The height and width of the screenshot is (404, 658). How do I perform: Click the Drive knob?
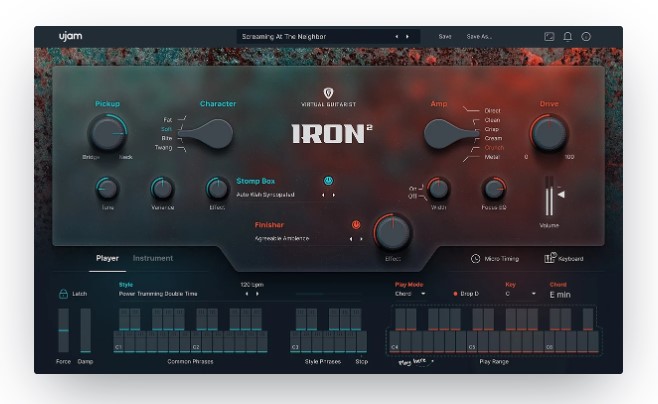549,133
